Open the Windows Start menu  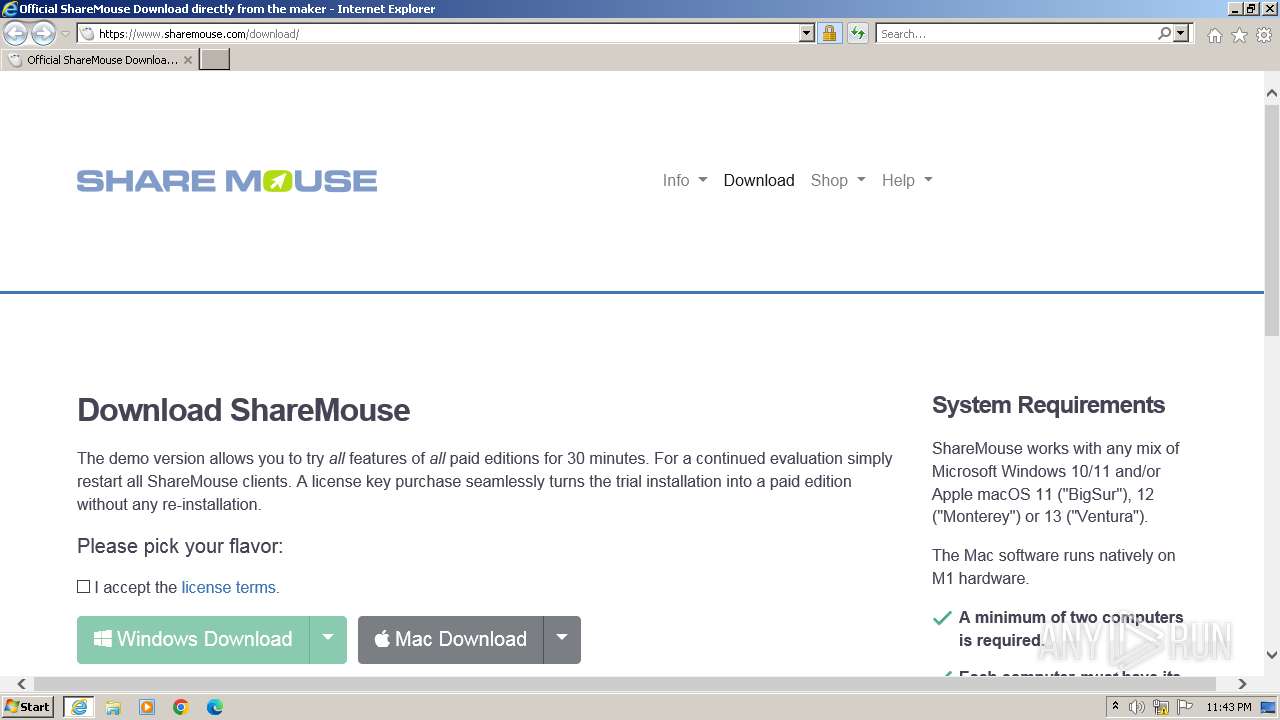pyautogui.click(x=27, y=707)
